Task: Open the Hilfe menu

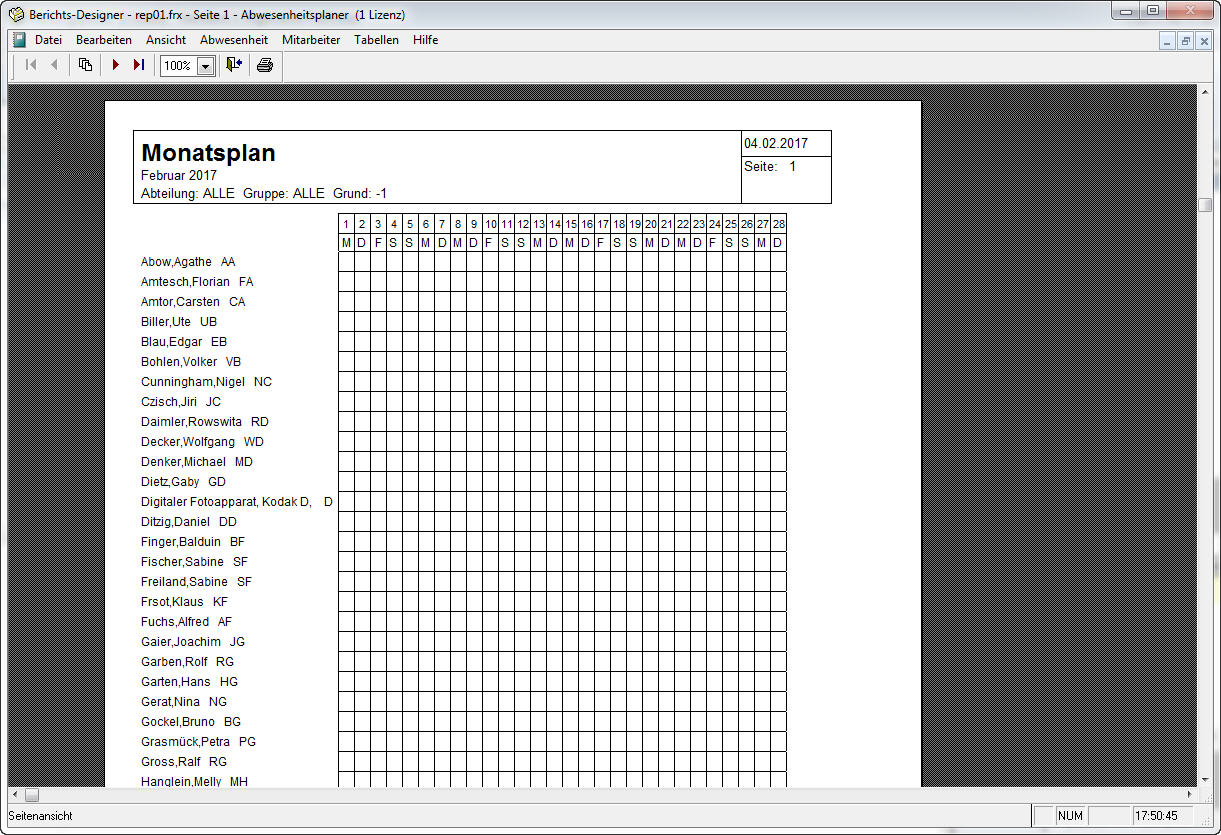Action: point(425,40)
